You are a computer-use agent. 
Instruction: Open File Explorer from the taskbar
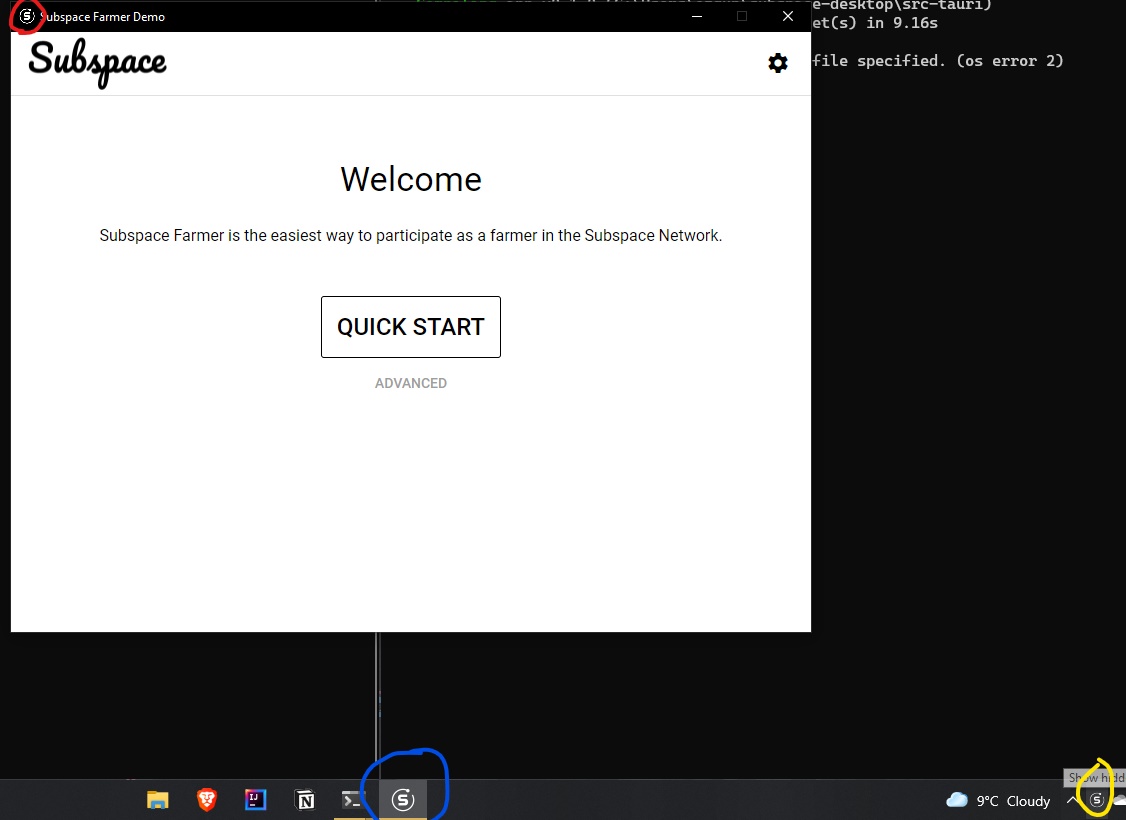[x=157, y=800]
